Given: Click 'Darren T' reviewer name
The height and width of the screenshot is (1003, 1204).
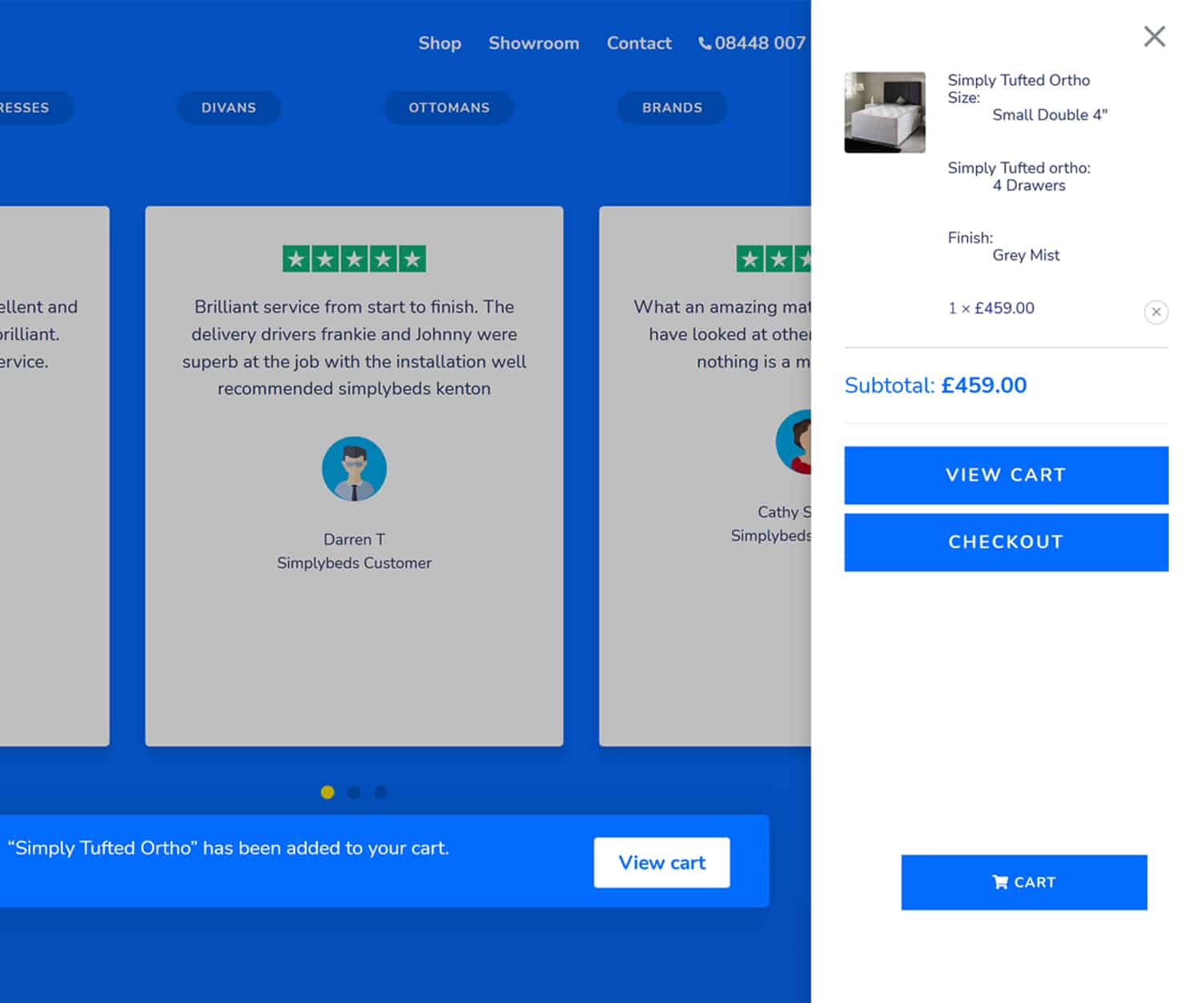Looking at the screenshot, I should click(x=354, y=539).
